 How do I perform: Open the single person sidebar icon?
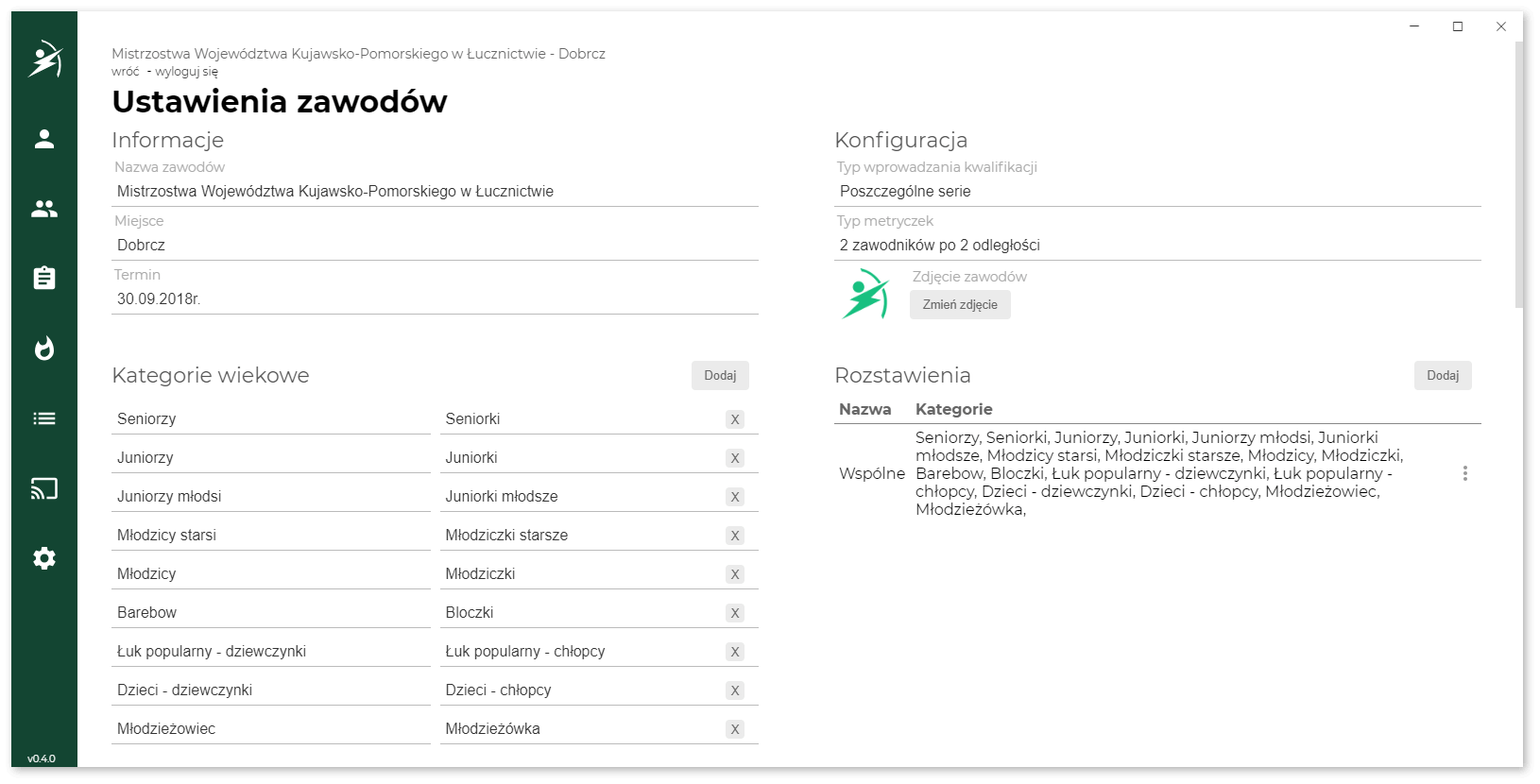44,140
